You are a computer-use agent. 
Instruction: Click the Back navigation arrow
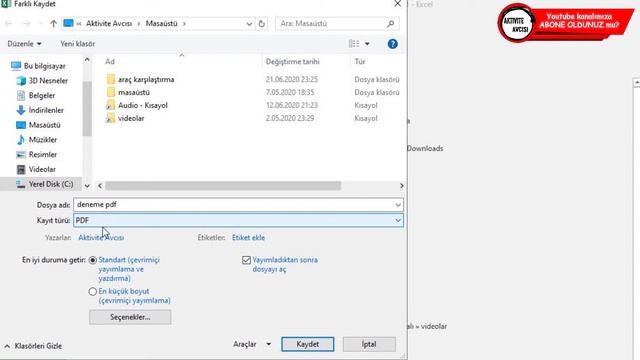(8, 24)
